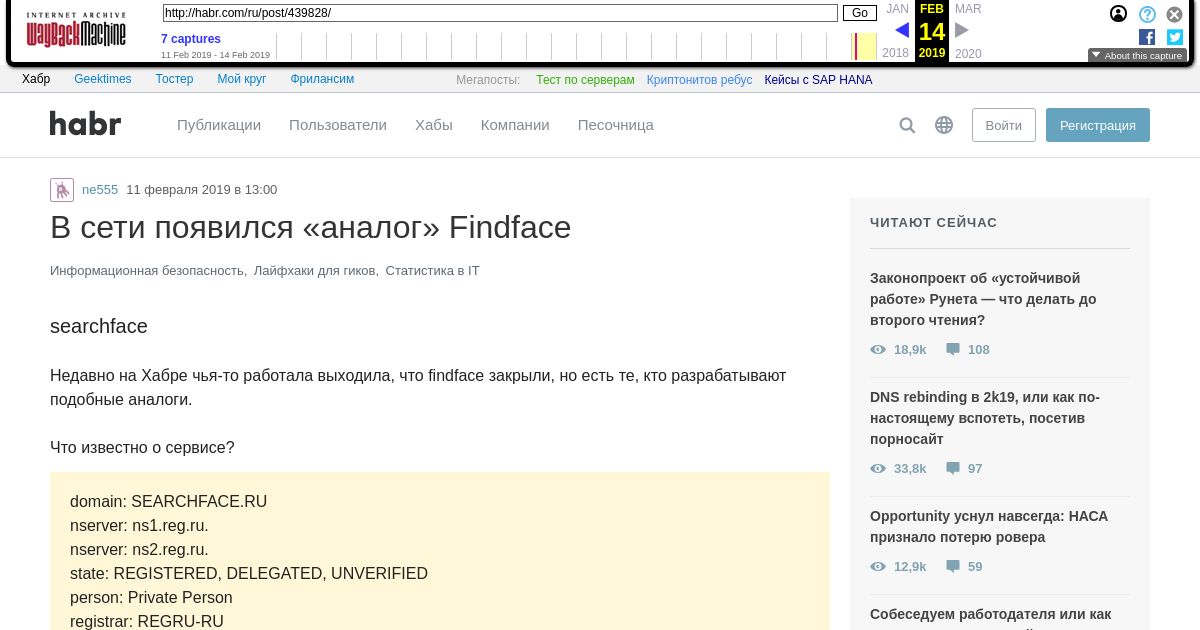Select JAN month in Wayback toolbar

898,9
